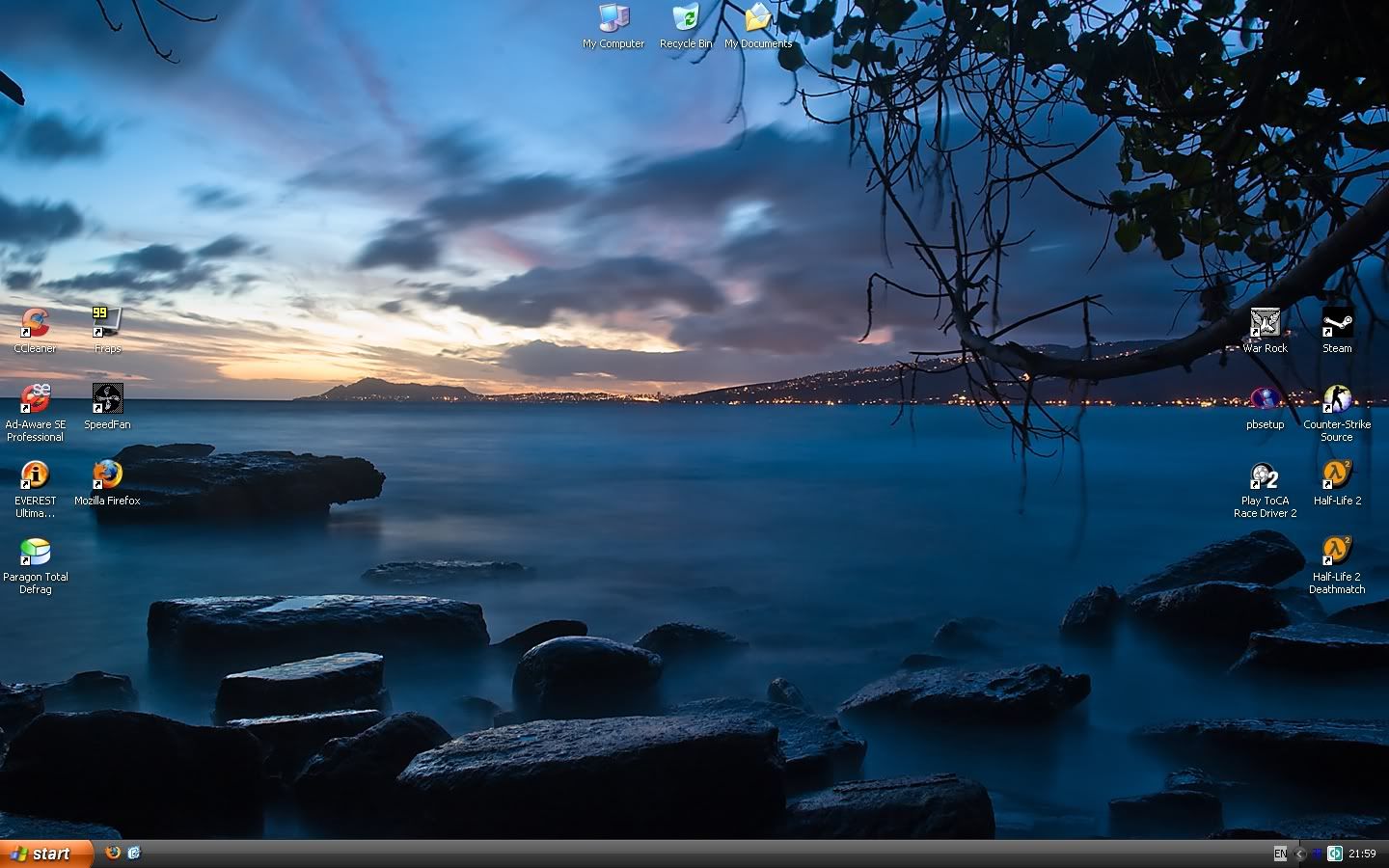Select the Ad-Aware SE Professional icon
Screen dimensions: 1389x868
tap(36, 398)
